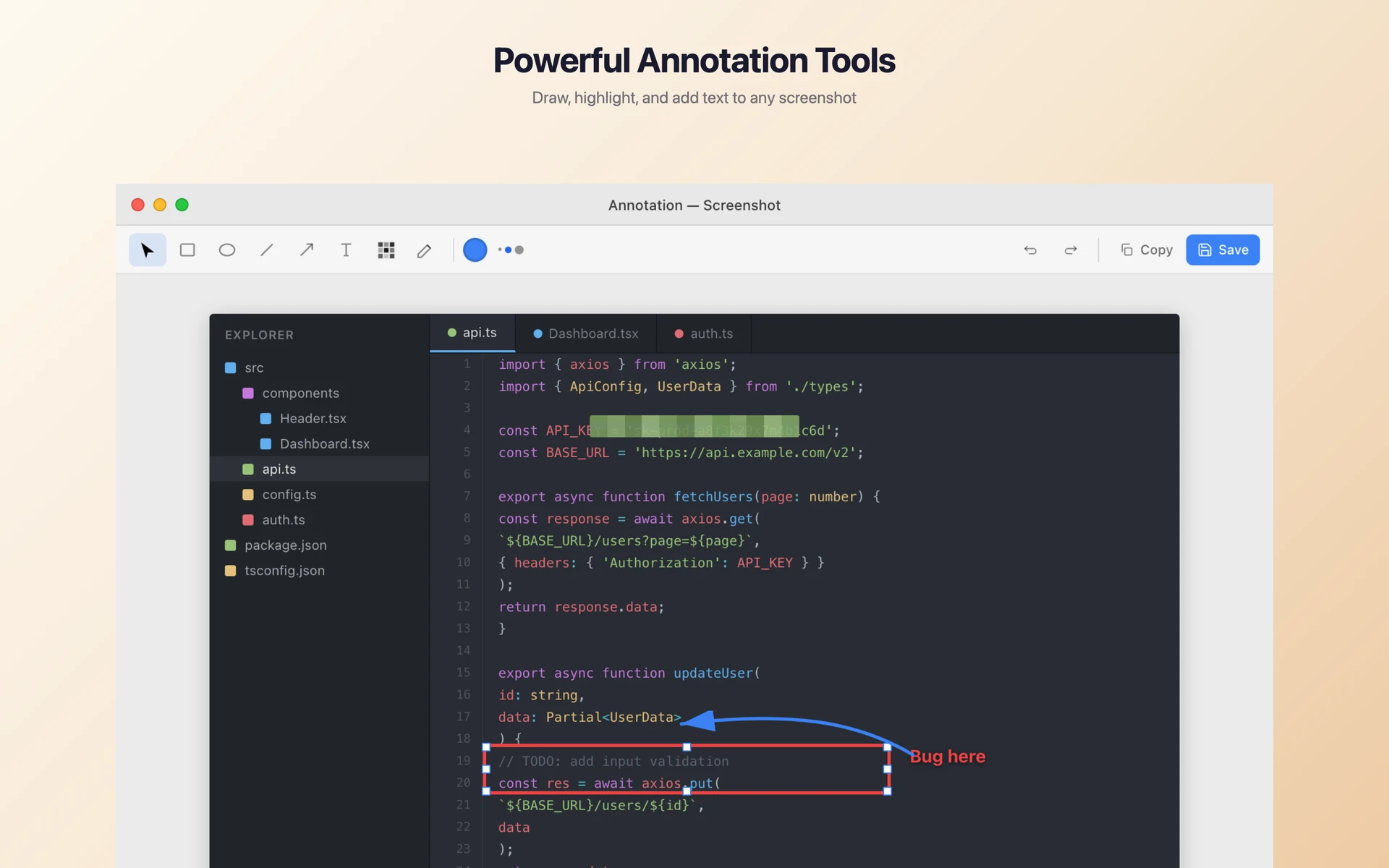
Task: Select the pointer selection tool
Action: 148,250
